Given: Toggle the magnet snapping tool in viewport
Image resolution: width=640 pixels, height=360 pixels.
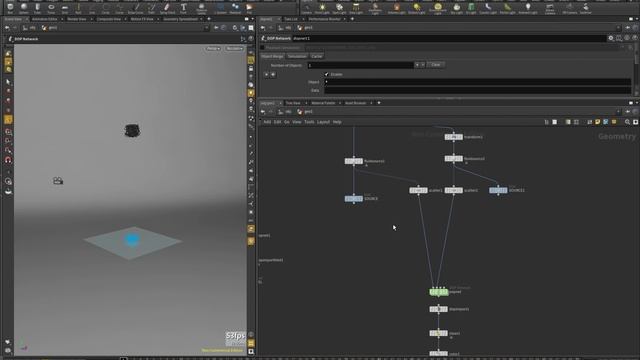Looking at the screenshot, I should 8,160.
